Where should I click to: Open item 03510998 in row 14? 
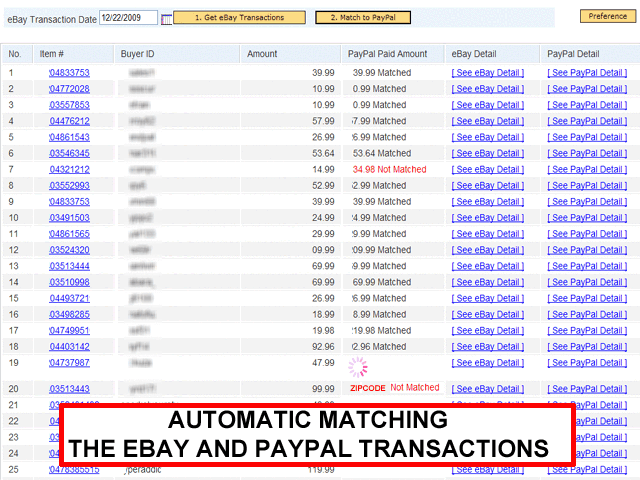pos(69,282)
